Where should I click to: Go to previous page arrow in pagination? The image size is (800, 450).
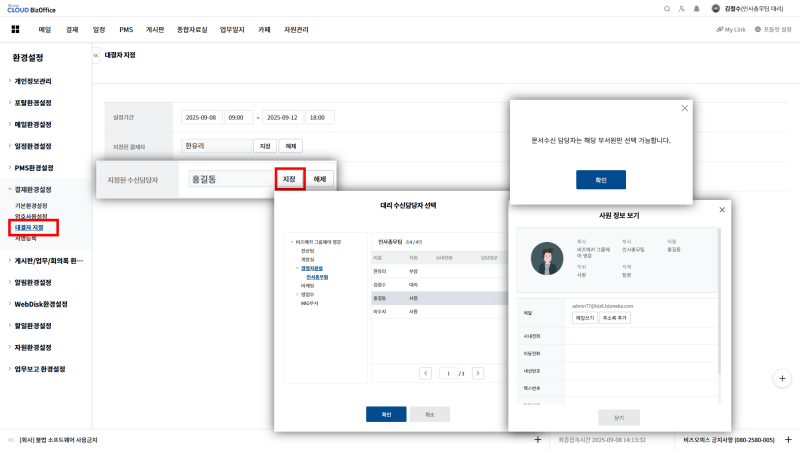point(425,372)
